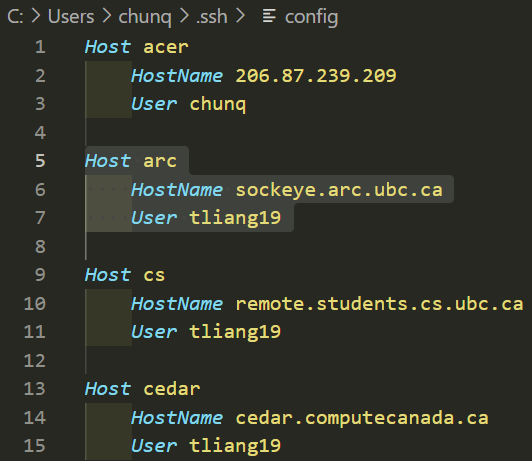Click the config file name in breadcrumb
Image resolution: width=532 pixels, height=461 pixels.
pos(311,17)
